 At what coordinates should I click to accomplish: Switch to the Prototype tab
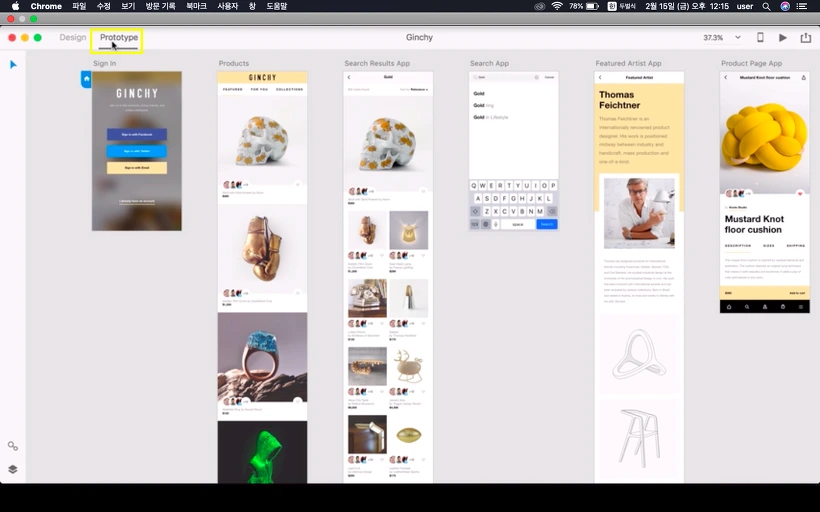point(119,38)
